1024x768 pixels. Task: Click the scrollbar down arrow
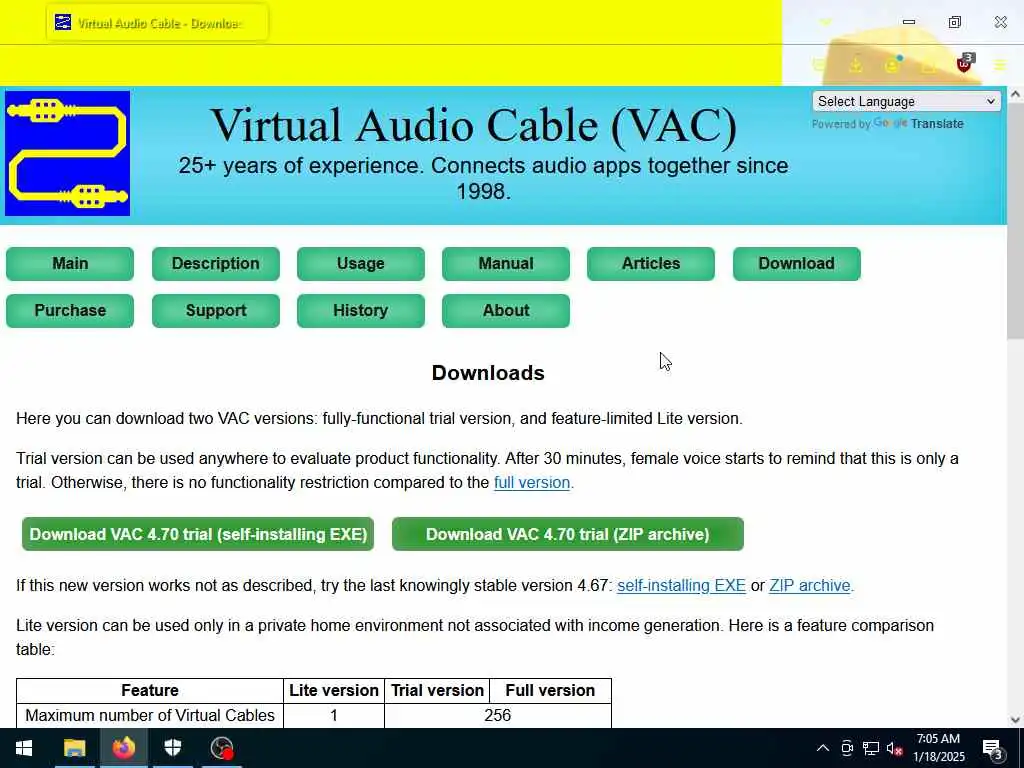[x=1015, y=720]
